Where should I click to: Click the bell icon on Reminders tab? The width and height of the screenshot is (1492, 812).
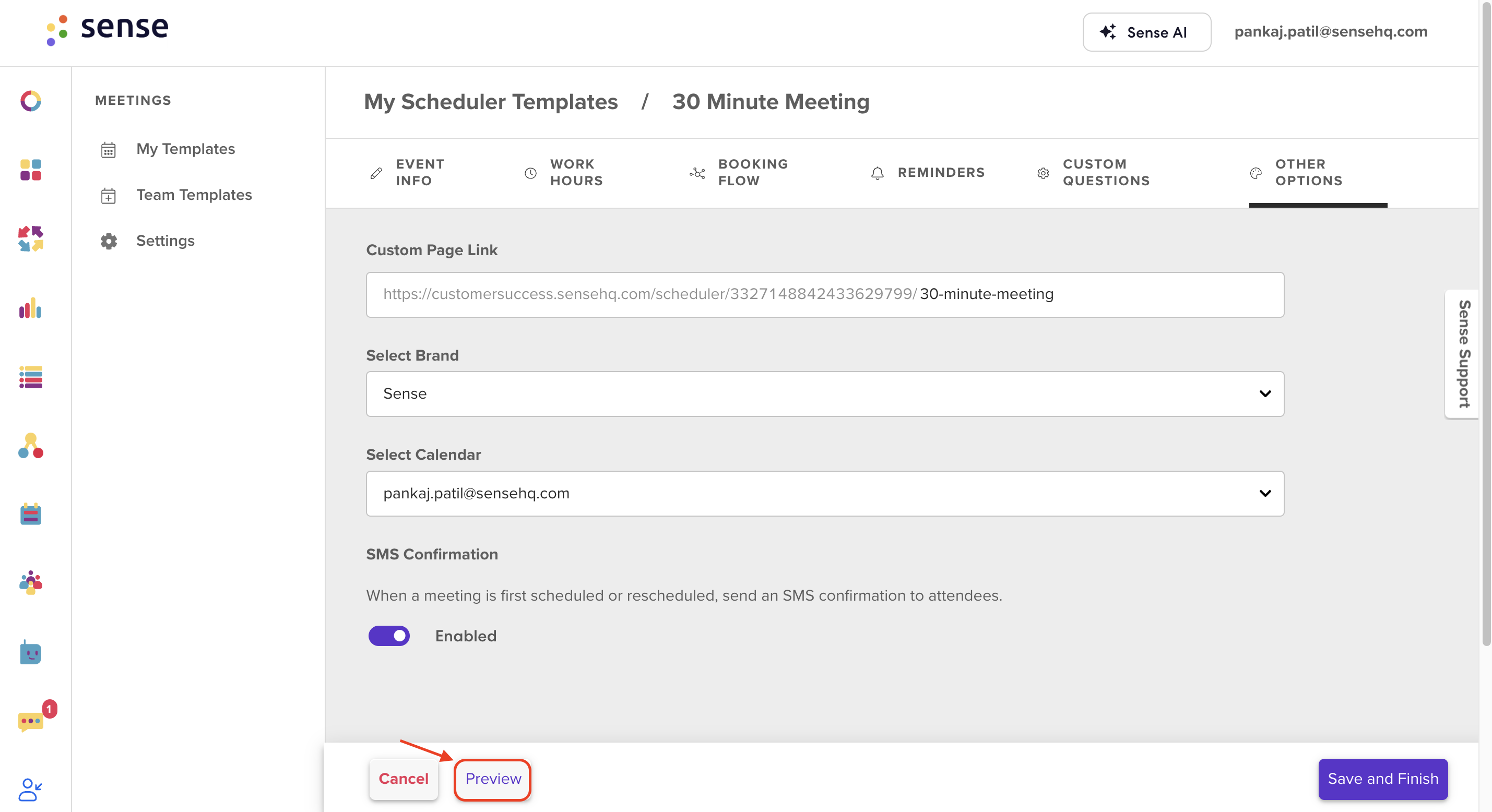(878, 173)
